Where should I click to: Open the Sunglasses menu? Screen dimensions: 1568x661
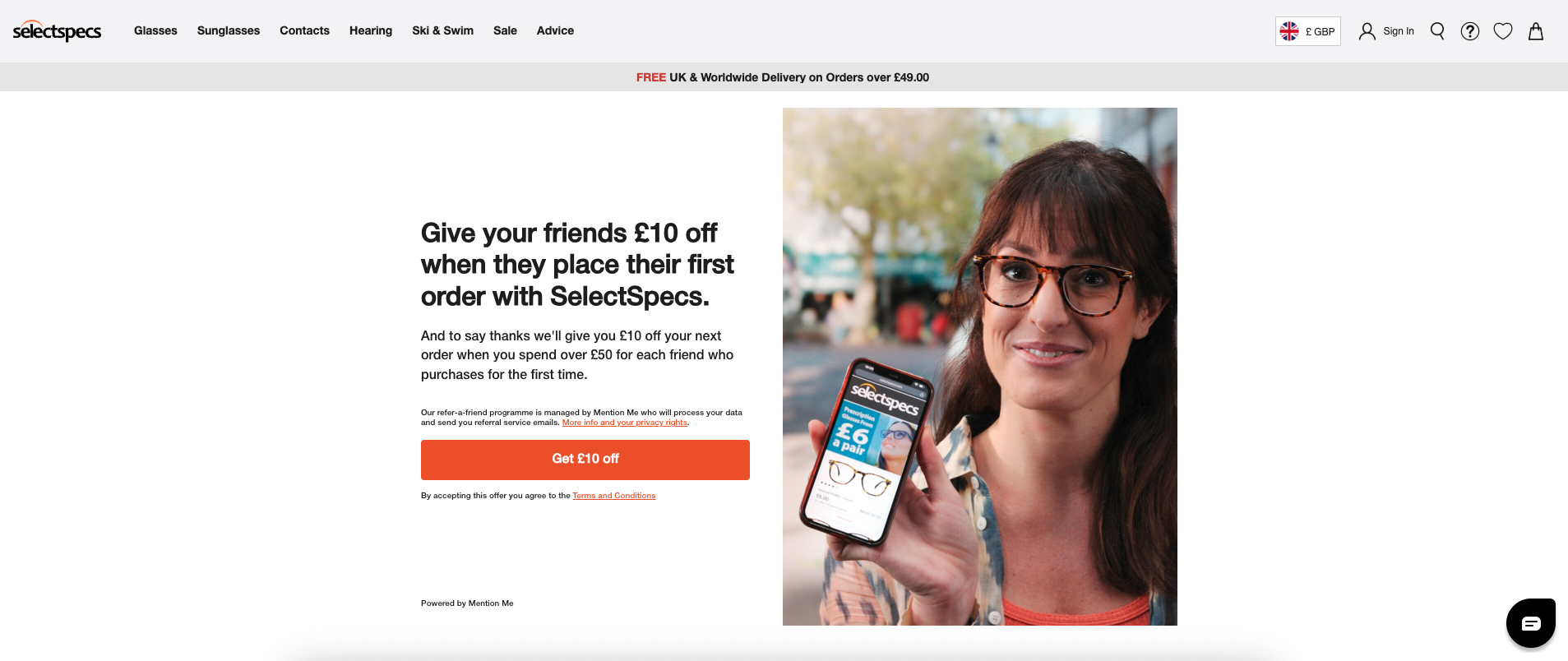229,30
